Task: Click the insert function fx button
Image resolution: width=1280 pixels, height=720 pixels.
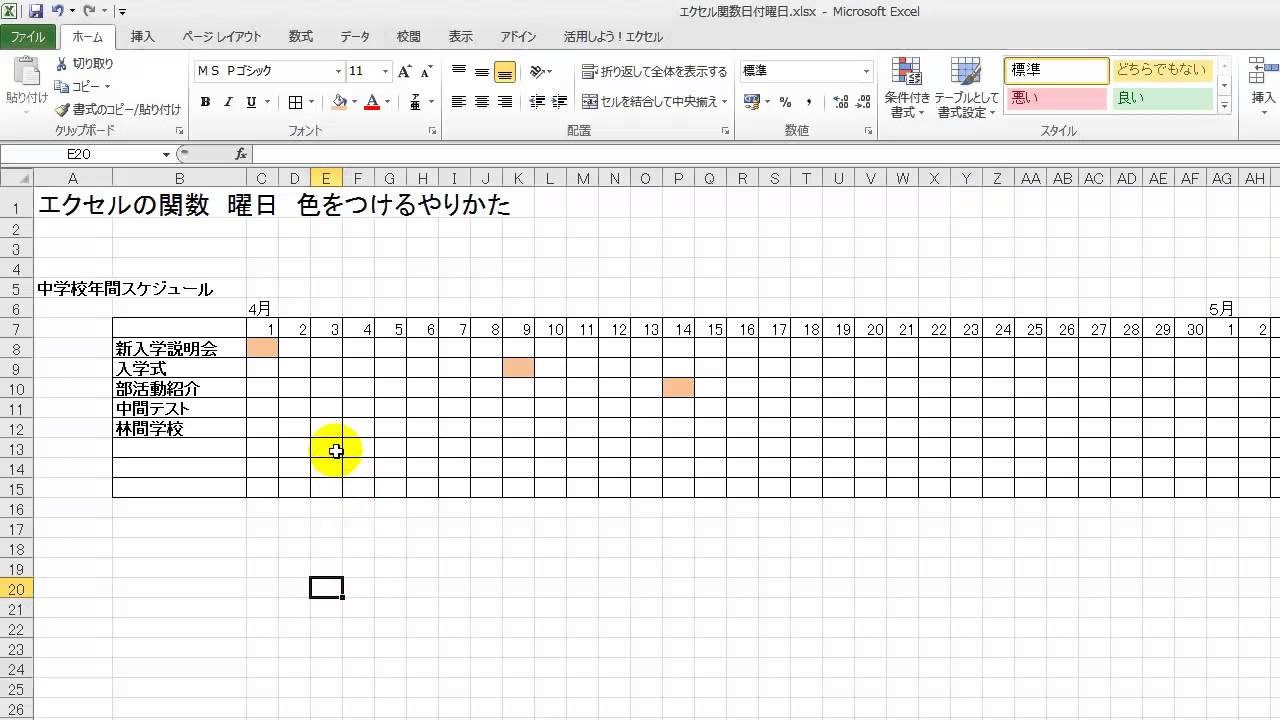Action: coord(241,154)
